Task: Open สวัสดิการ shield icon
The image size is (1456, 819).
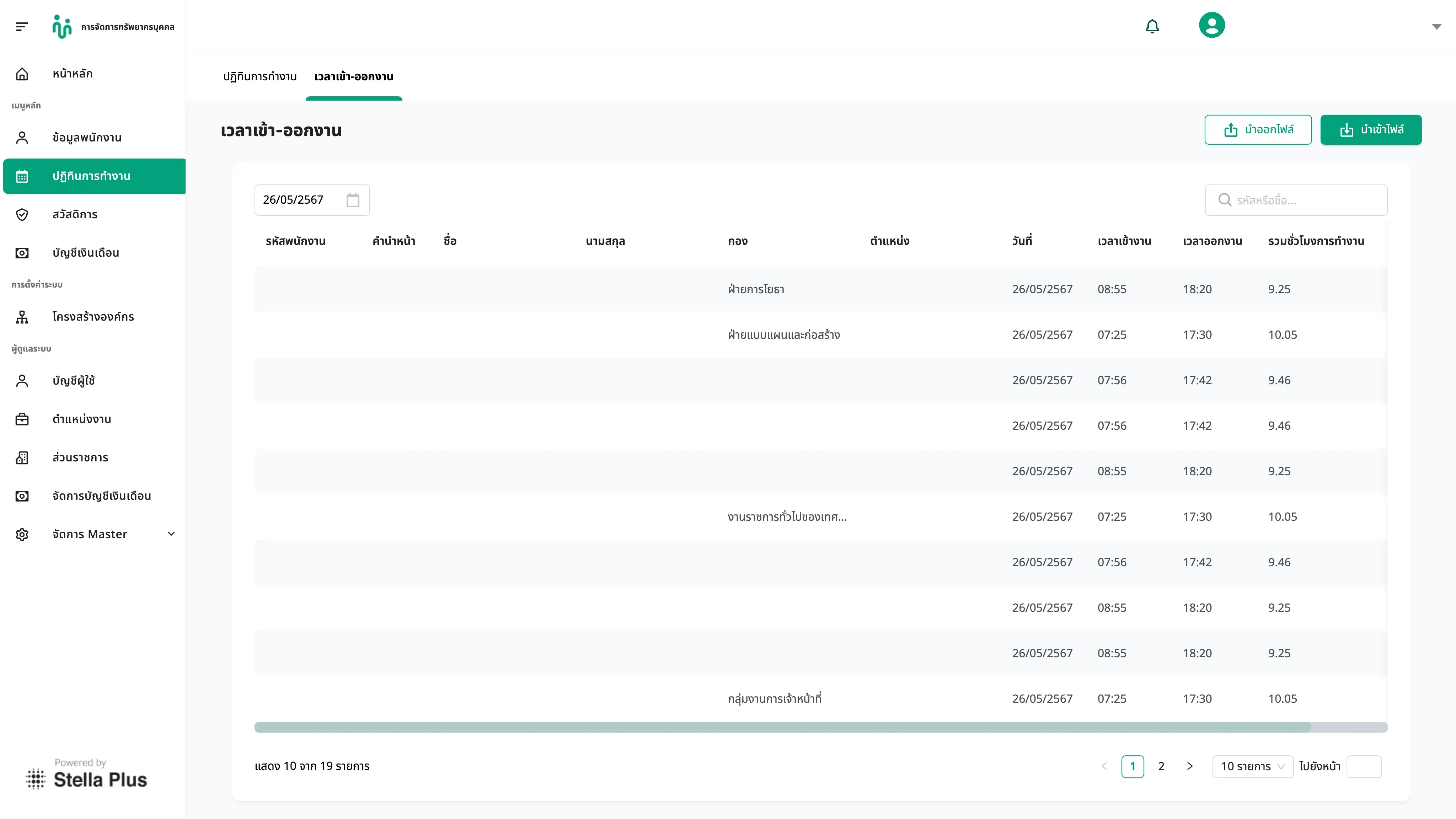Action: 22,215
